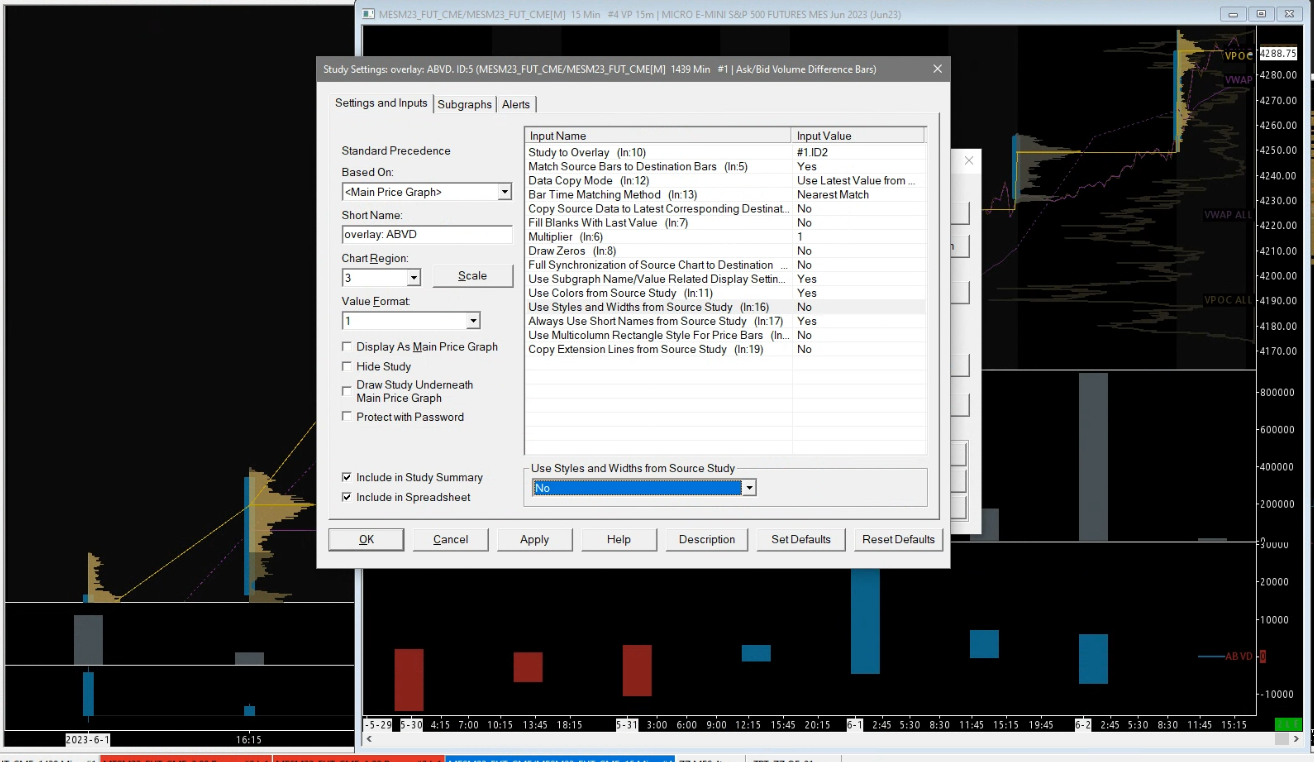Toggle Protect with Password option
Screen dimensions: 1314x762
click(x=347, y=417)
